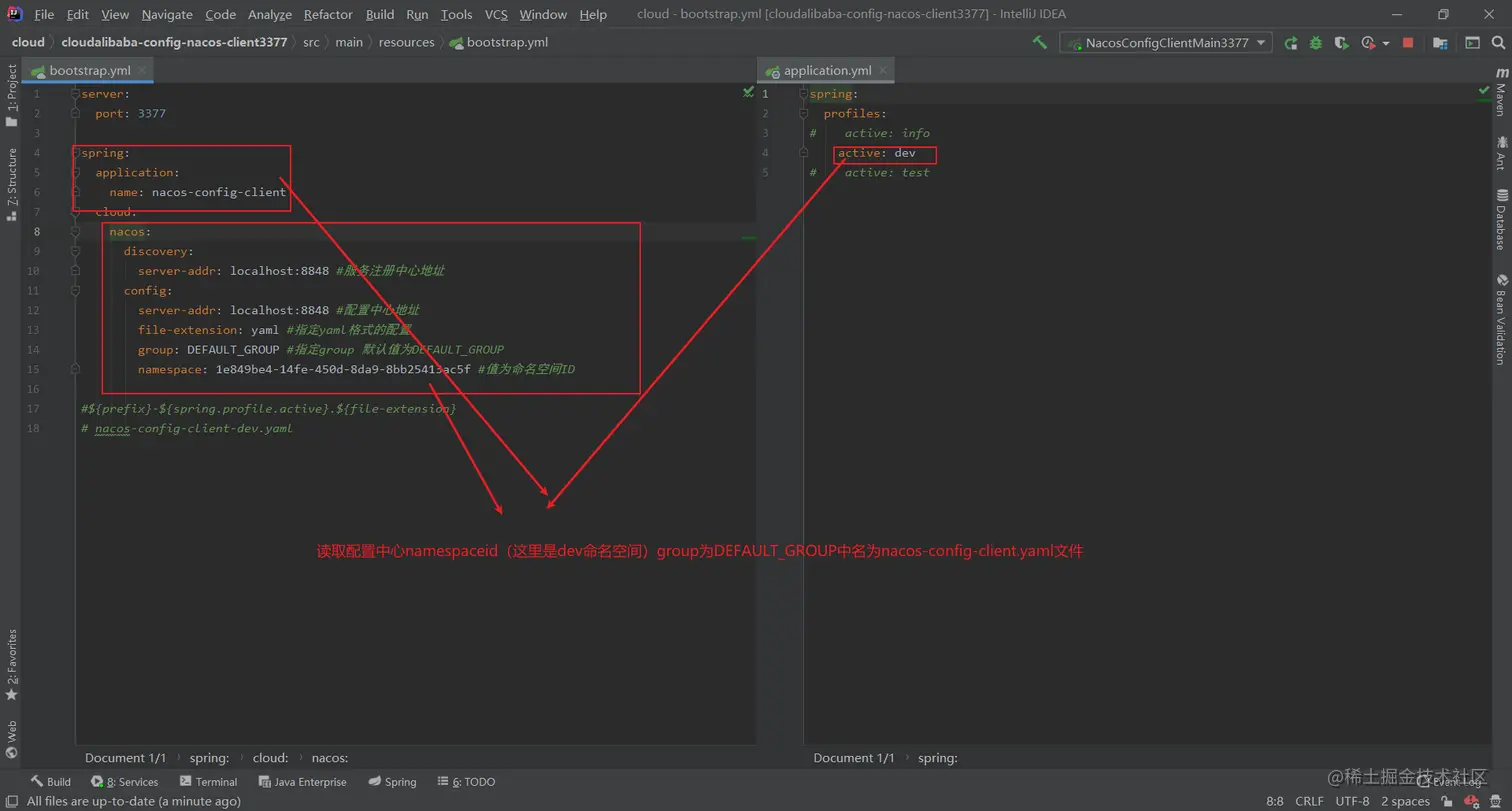Screen dimensions: 1512x811
Task: Click the Run Anything terminal icon
Action: pyautogui.click(x=1472, y=43)
